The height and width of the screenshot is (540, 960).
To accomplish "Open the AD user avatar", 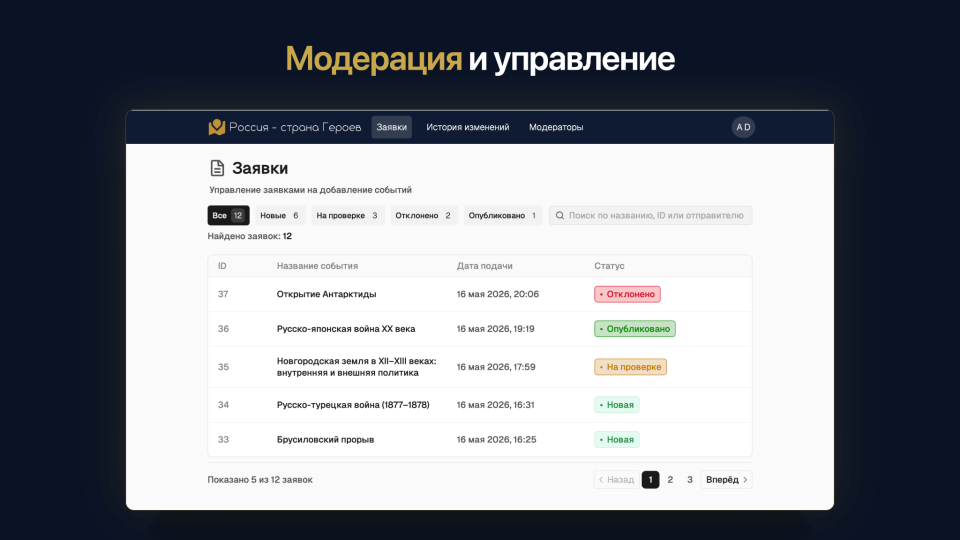I will (743, 127).
